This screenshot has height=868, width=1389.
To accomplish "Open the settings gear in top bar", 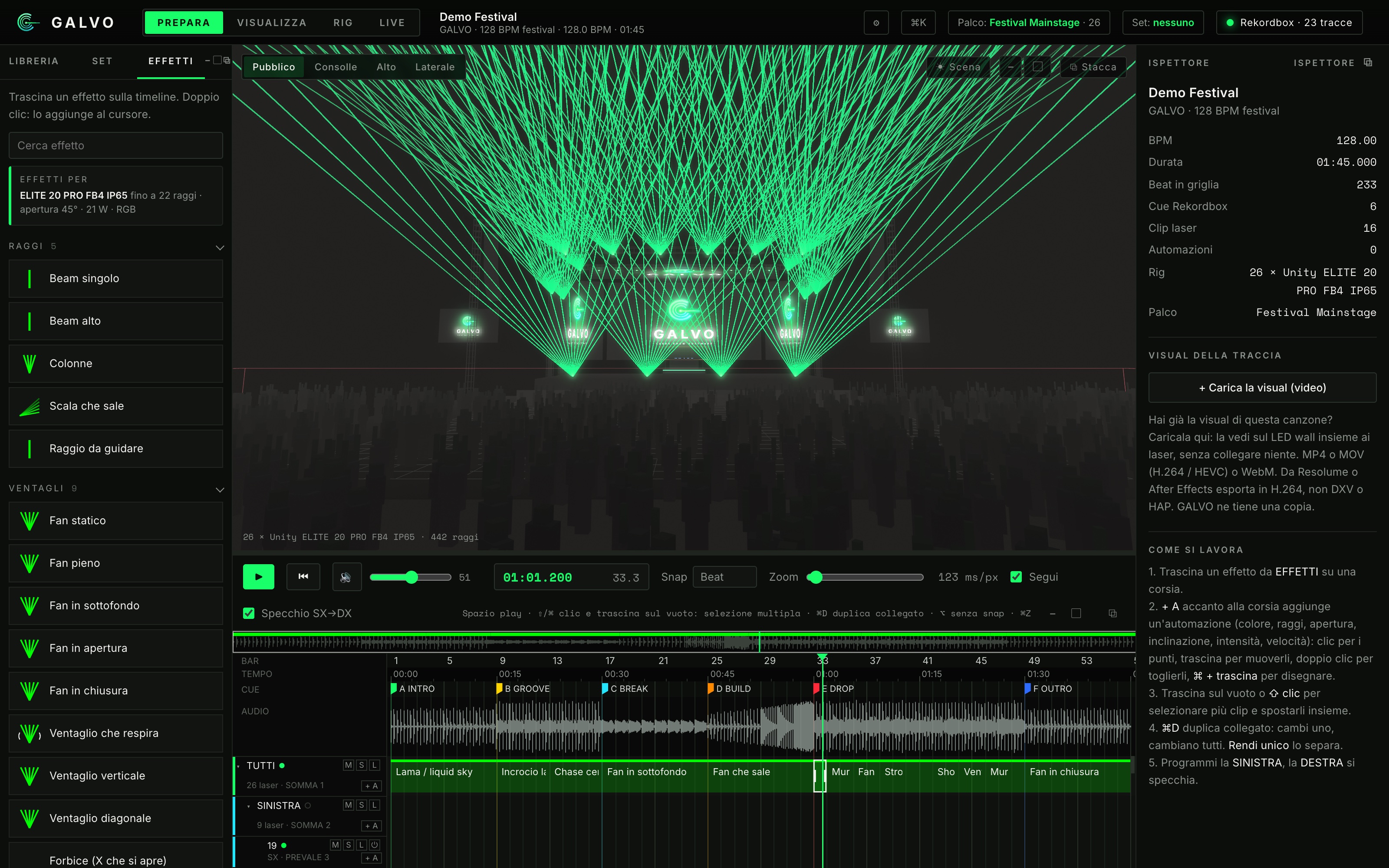I will 876,23.
